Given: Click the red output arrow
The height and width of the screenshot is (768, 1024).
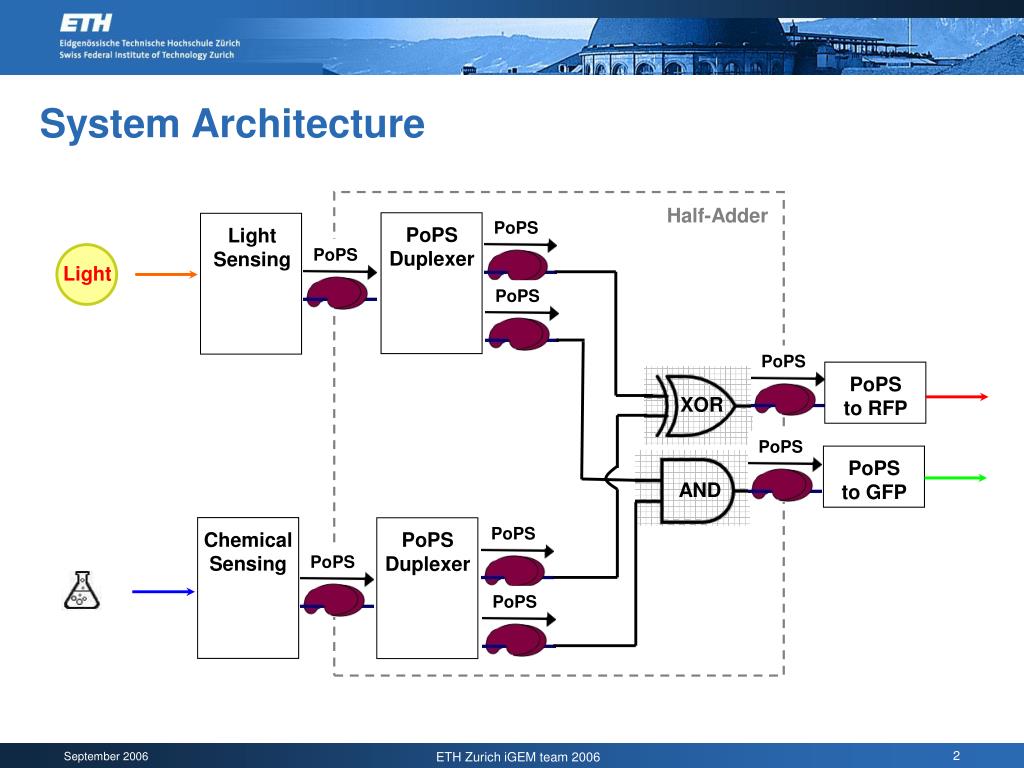Looking at the screenshot, I should 957,396.
